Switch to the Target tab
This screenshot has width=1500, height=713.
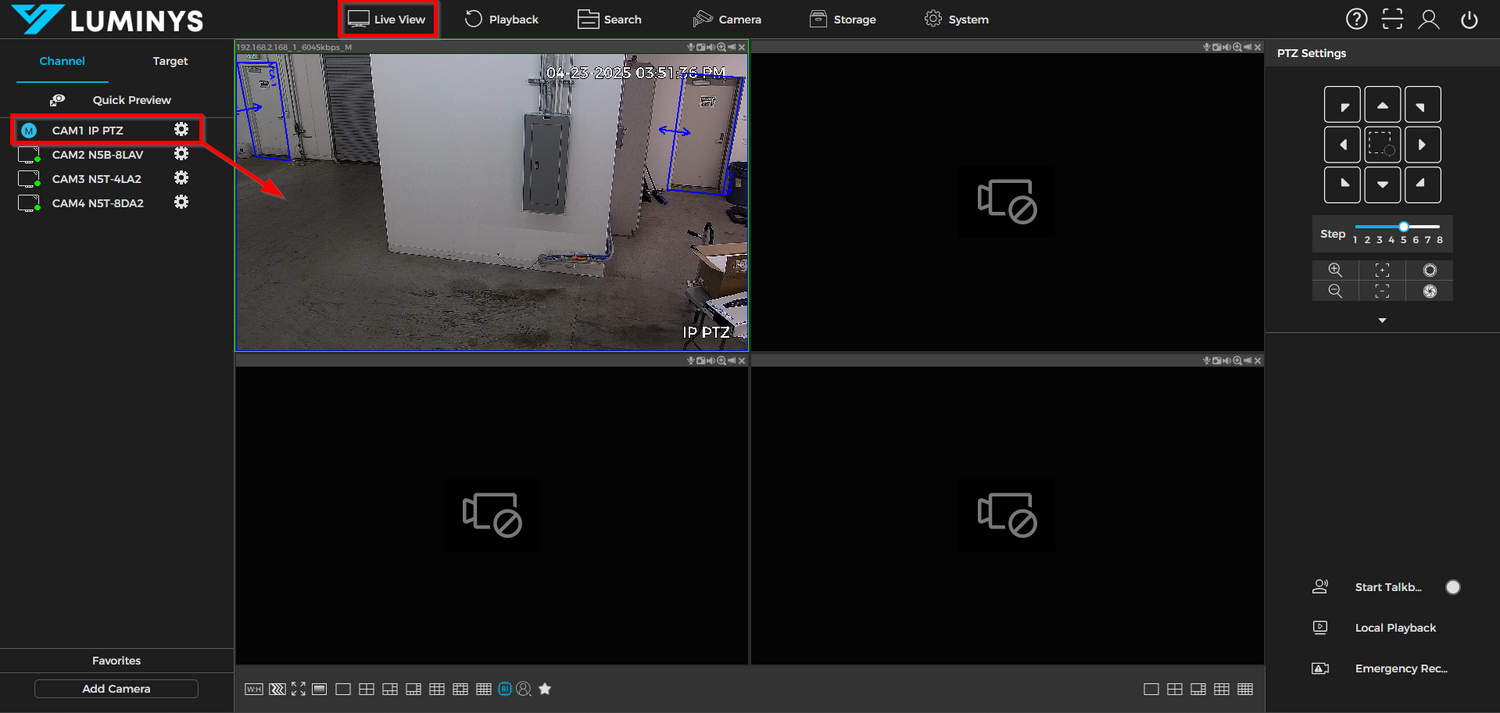[x=169, y=61]
